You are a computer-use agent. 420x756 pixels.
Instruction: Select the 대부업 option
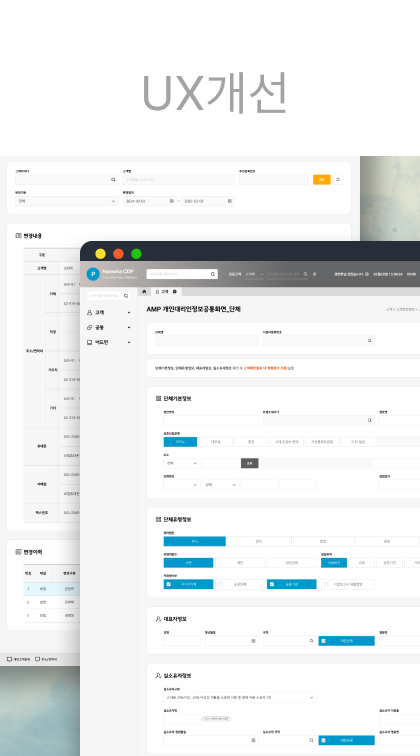[x=216, y=442]
